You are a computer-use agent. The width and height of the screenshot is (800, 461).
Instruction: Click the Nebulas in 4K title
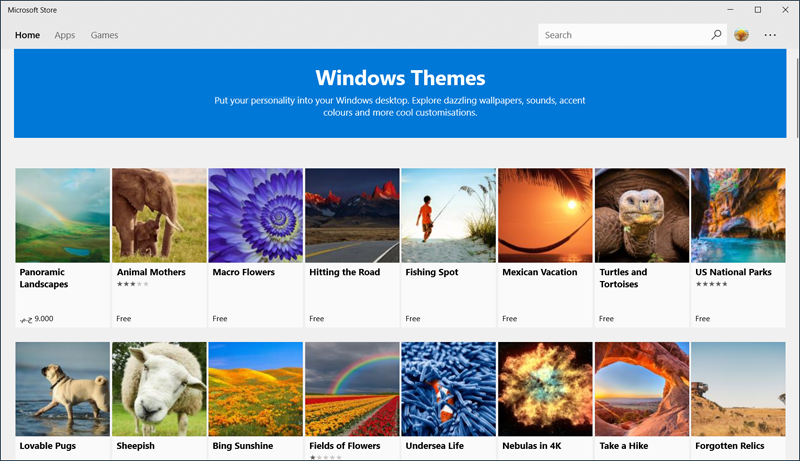[x=532, y=446]
